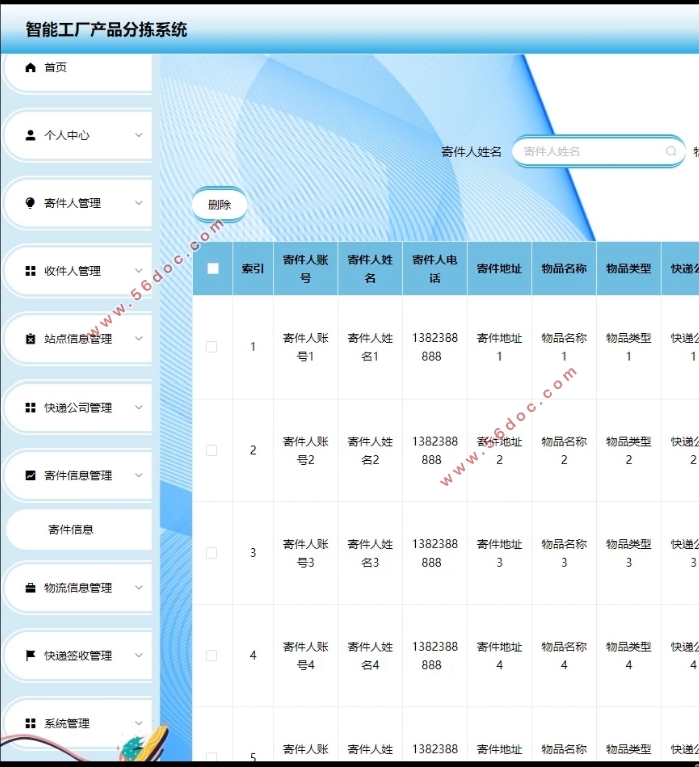
Task: Toggle the select-all checkbox in table header
Action: (x=212, y=268)
